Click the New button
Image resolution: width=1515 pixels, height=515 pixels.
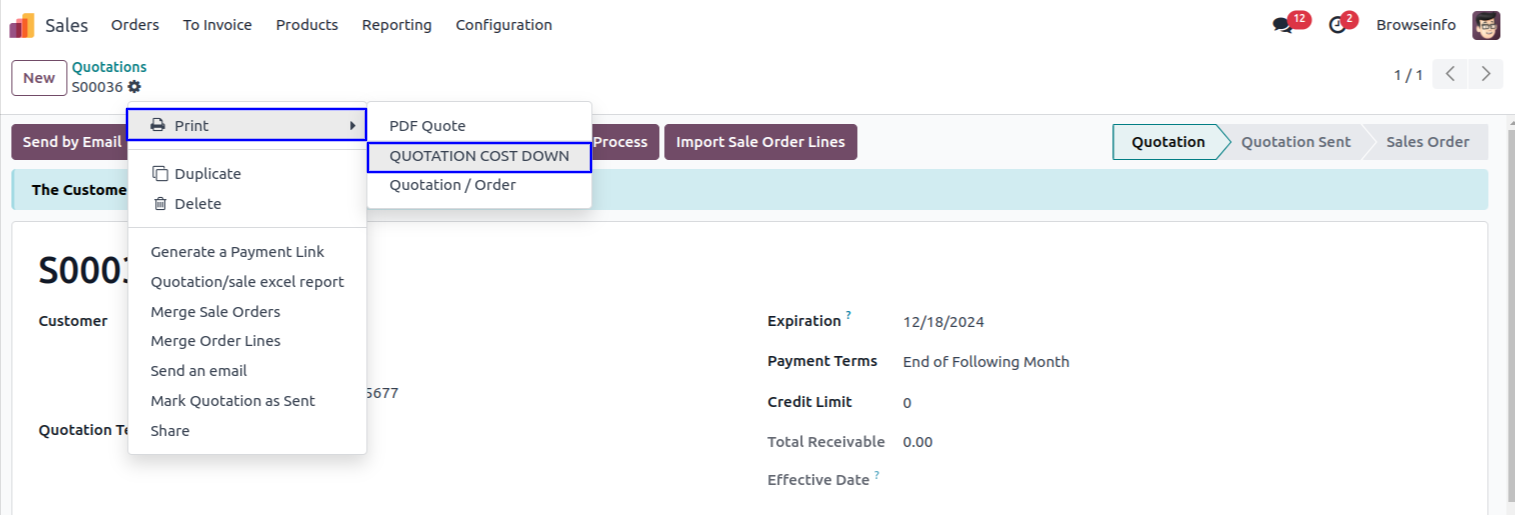coord(39,78)
